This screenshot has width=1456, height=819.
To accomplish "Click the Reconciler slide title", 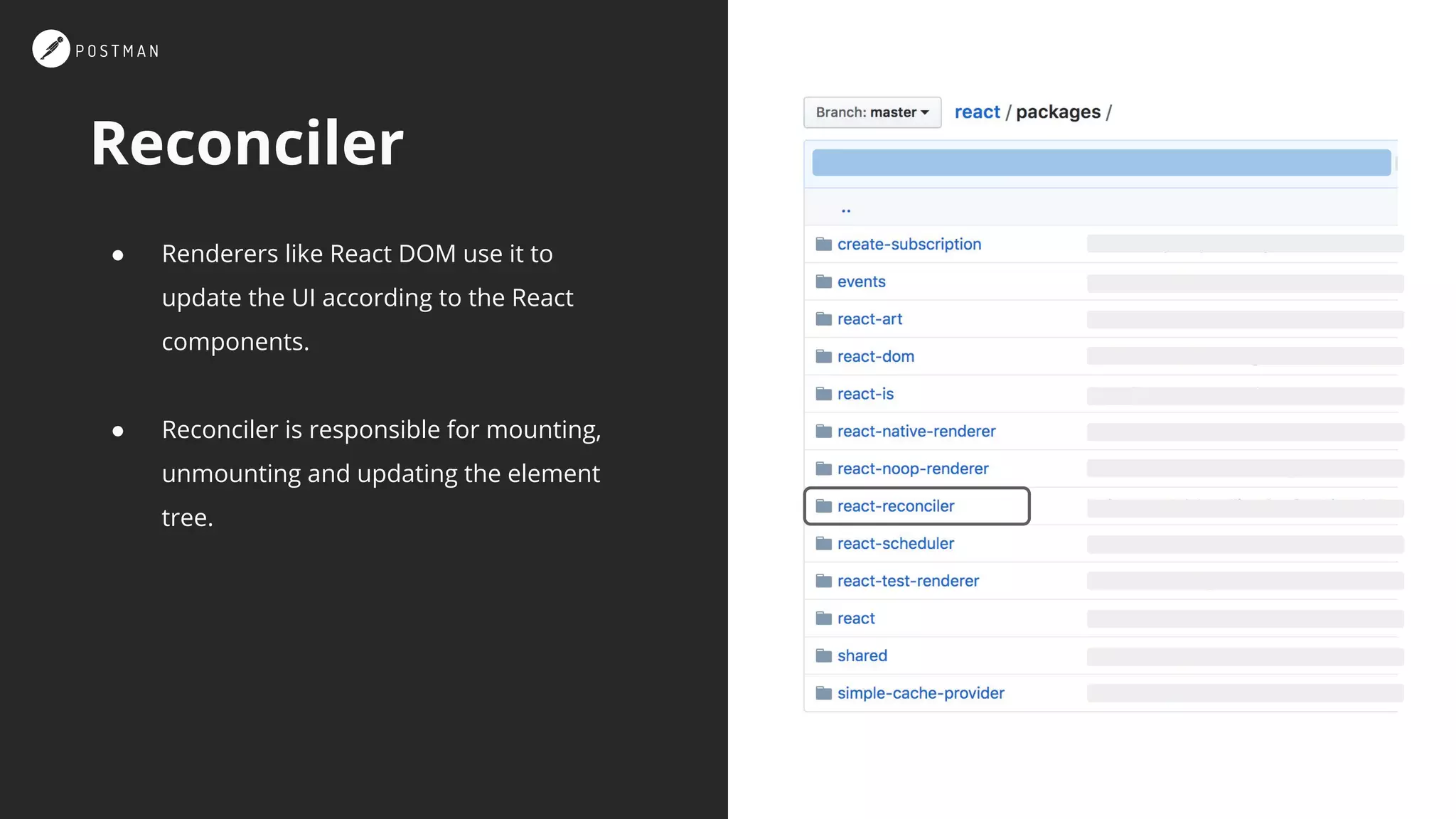I will pos(247,144).
